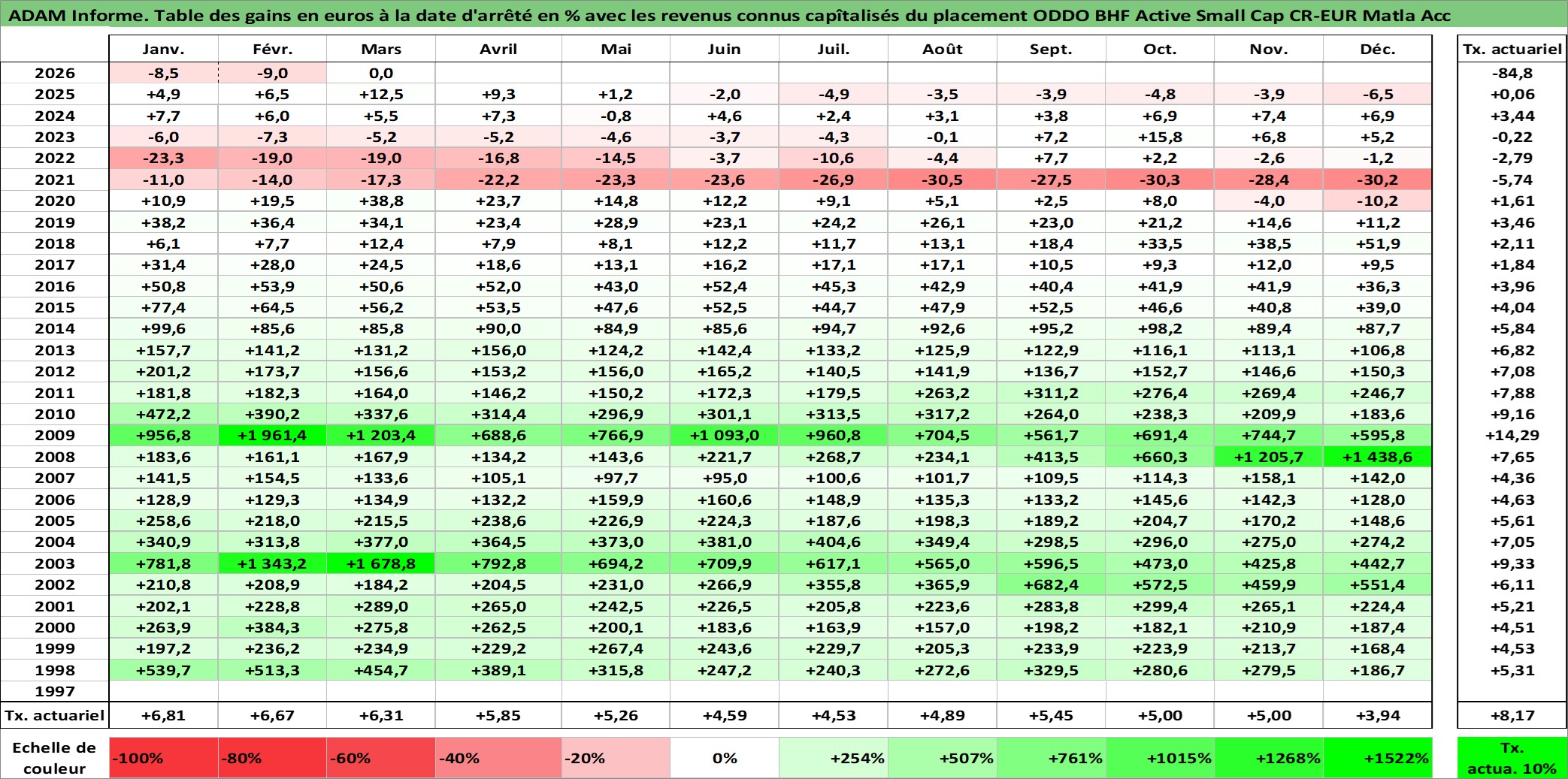
Task: Click the 'Tx. actuariel' label of the bottom row
Action: pos(55,716)
